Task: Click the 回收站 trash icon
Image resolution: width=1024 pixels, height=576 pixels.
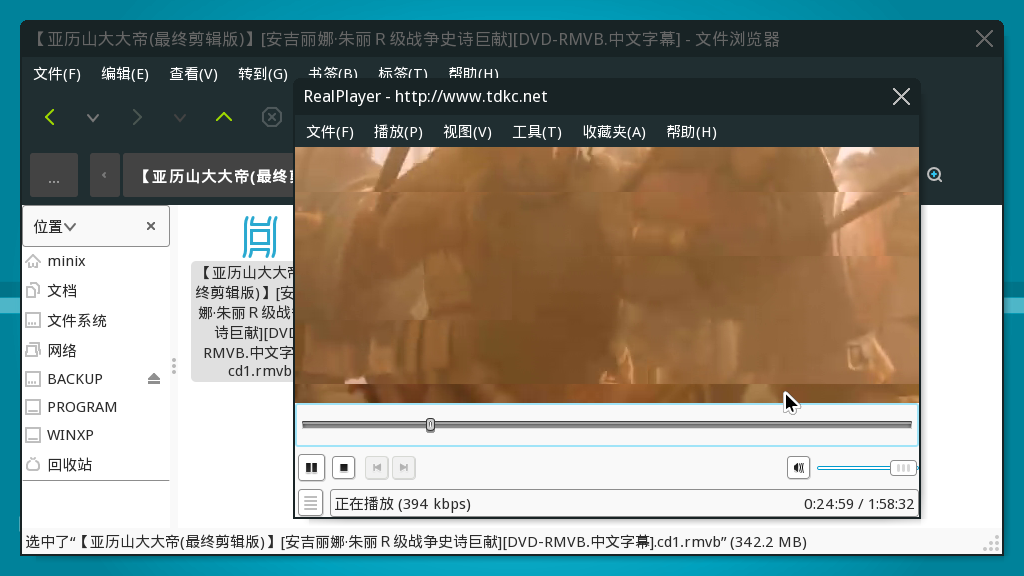Action: [x=33, y=464]
